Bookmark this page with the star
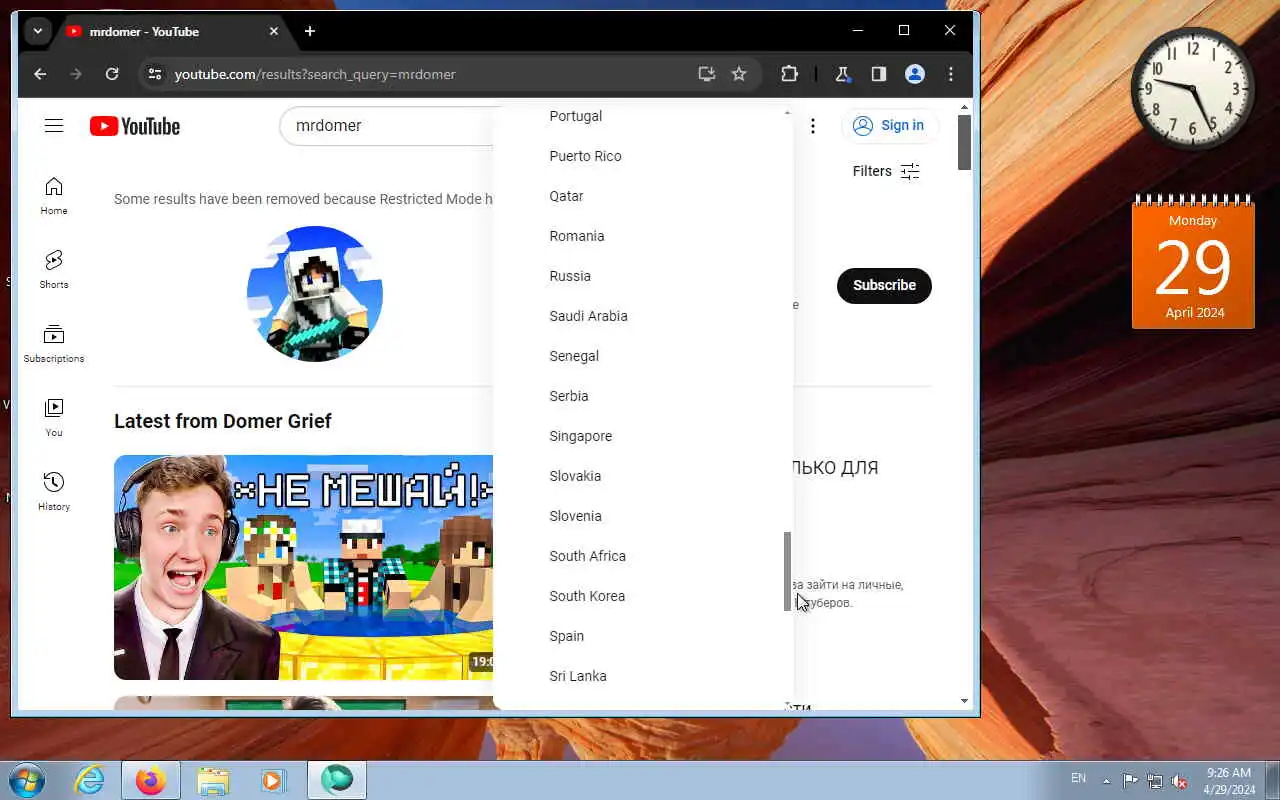Screen dimensions: 1280x800 pos(739,74)
